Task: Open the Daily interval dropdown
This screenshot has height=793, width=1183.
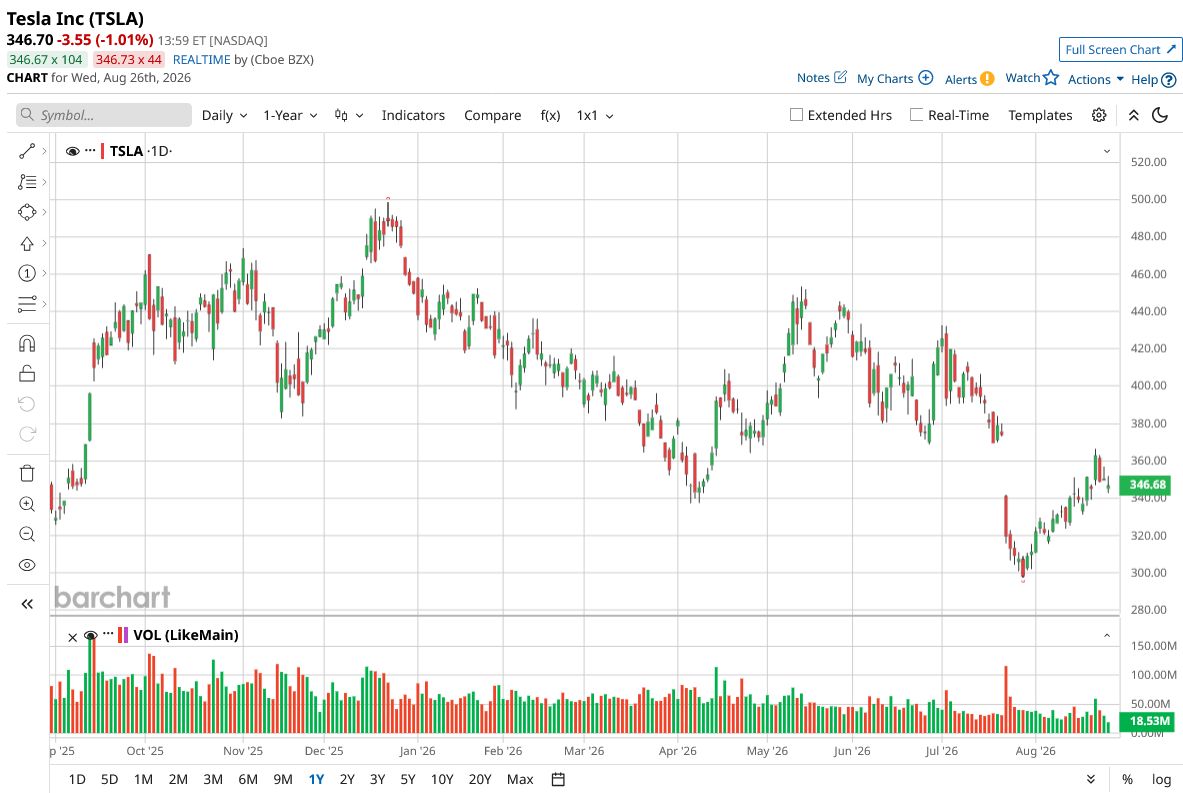Action: pos(224,115)
